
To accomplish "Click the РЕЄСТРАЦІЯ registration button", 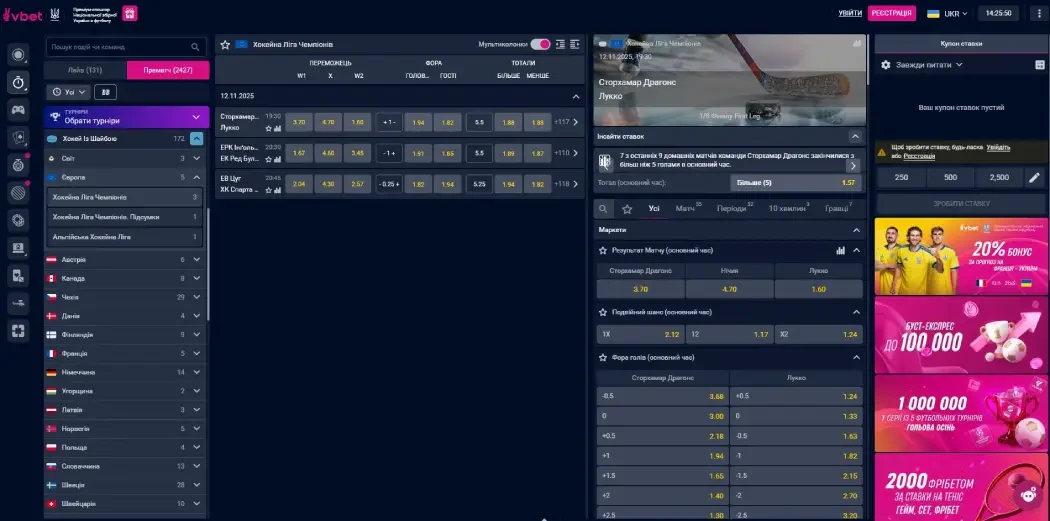I will (891, 13).
